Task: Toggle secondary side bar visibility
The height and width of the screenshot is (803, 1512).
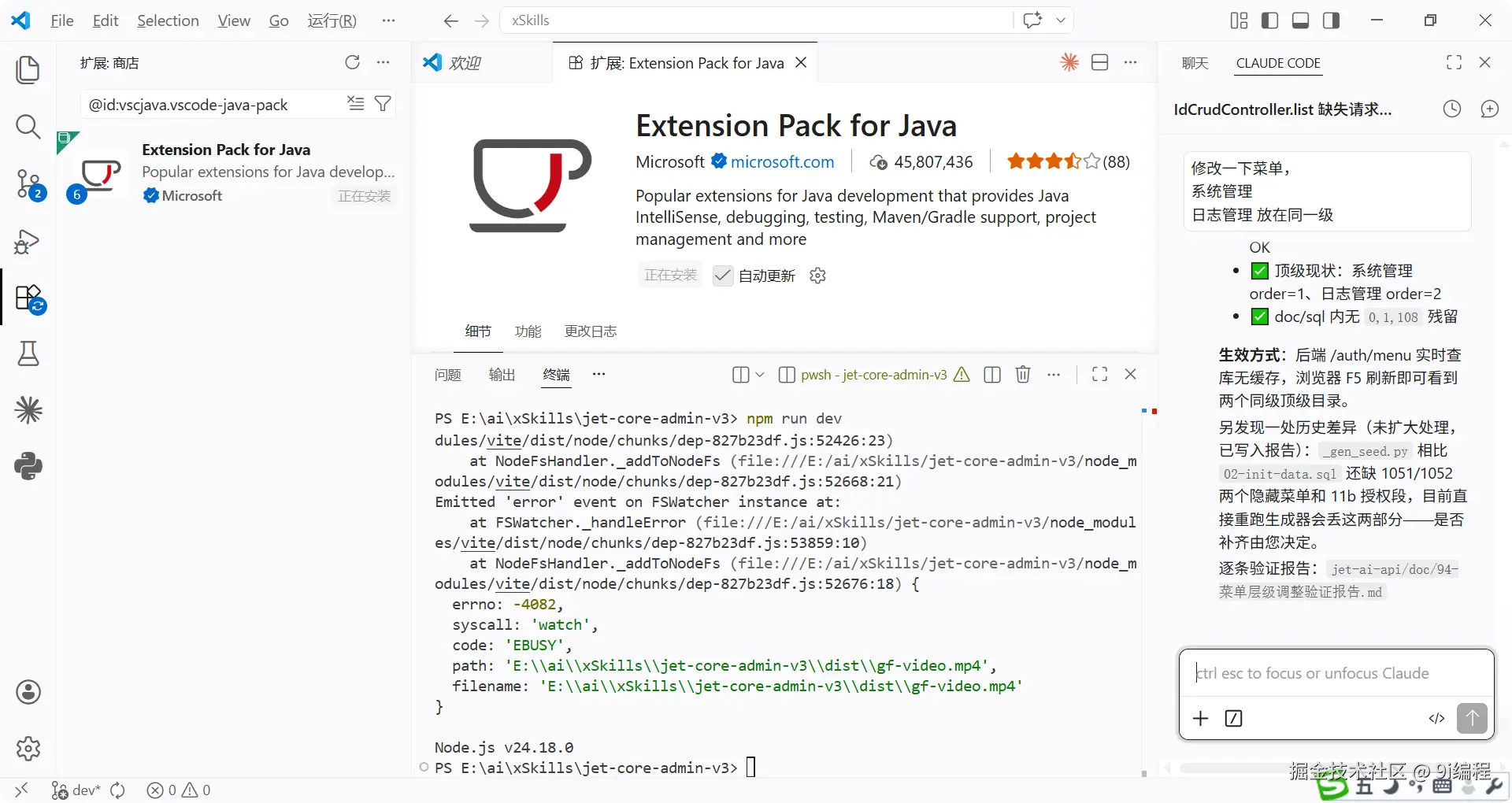Action: click(x=1332, y=20)
